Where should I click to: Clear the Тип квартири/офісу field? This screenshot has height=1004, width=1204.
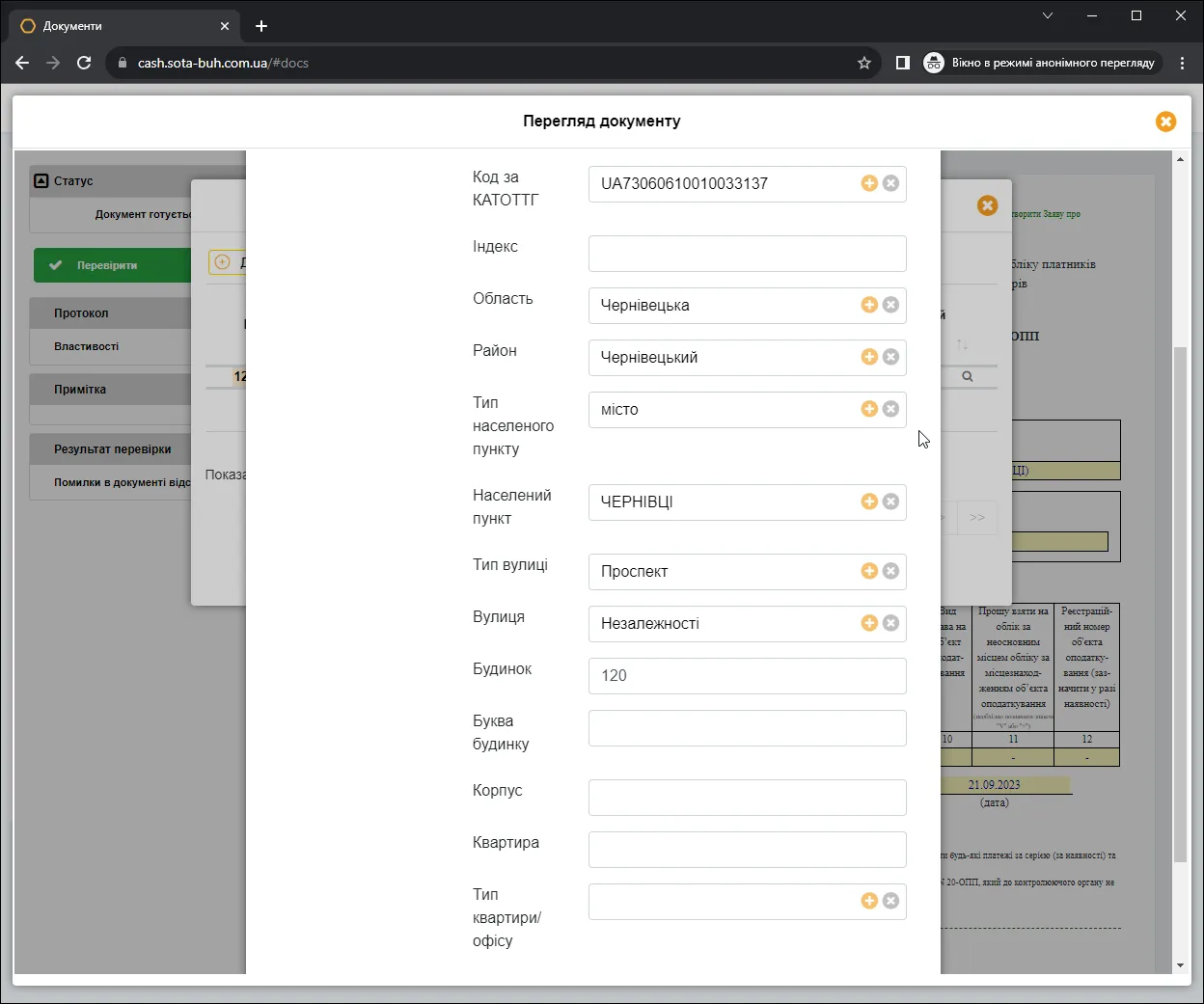pyautogui.click(x=890, y=901)
